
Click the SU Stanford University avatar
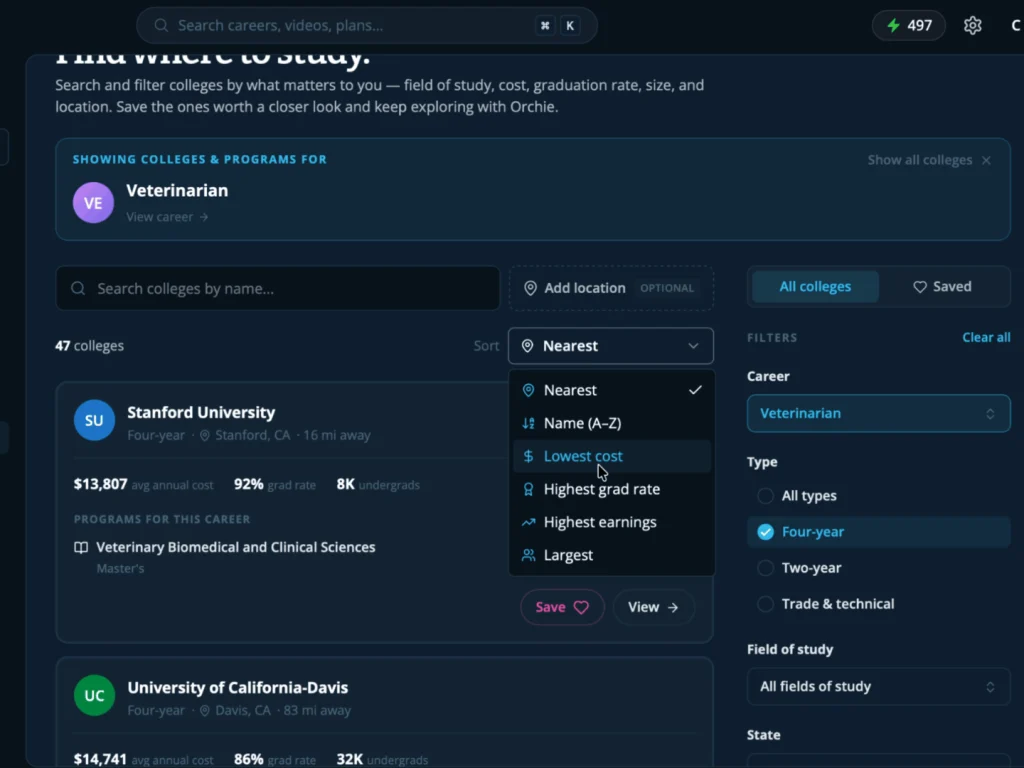(x=94, y=420)
